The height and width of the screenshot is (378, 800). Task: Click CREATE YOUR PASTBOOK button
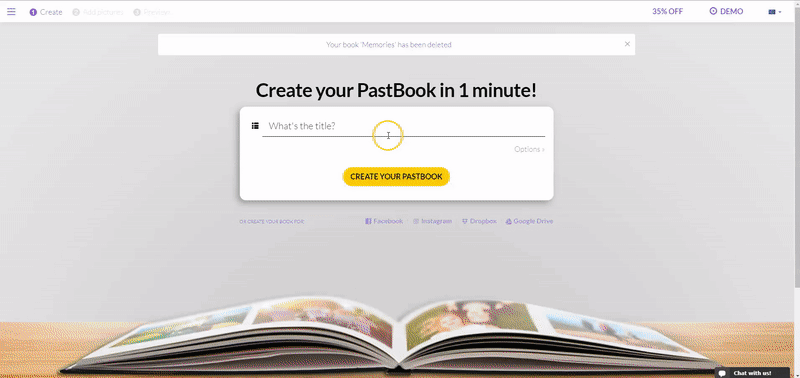(396, 177)
